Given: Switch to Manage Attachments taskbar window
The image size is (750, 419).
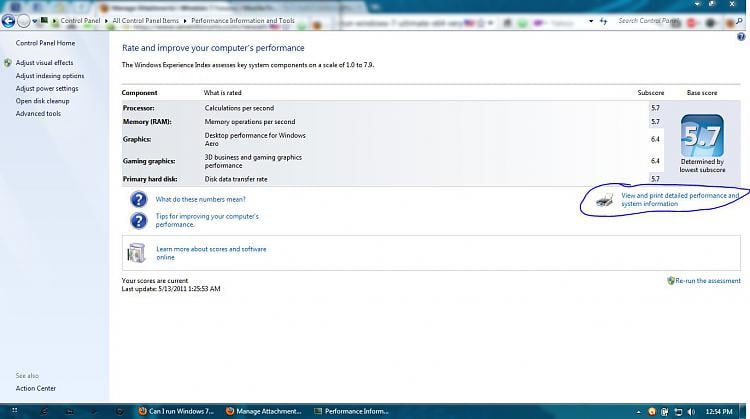Looking at the screenshot, I should (x=263, y=411).
